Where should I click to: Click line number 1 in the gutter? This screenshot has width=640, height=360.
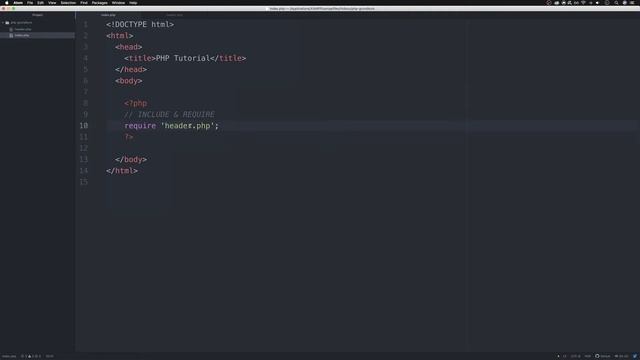click(x=85, y=24)
